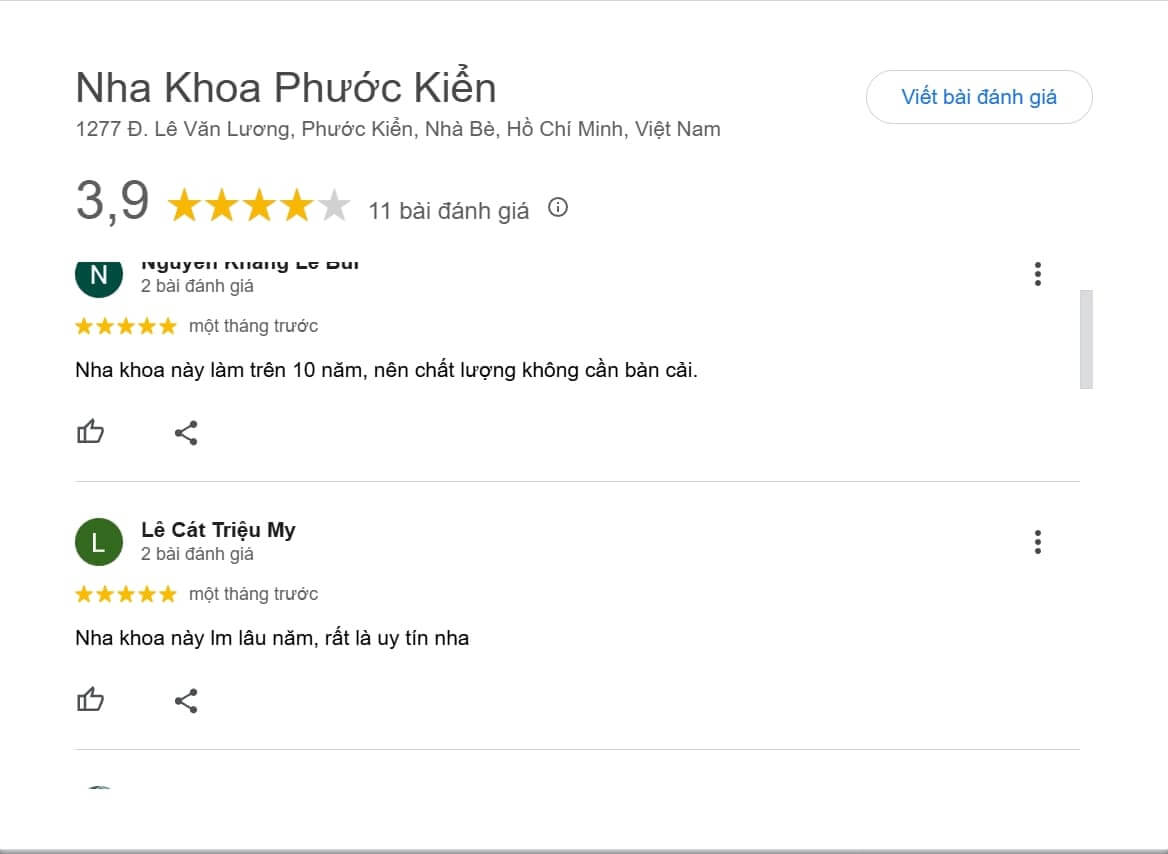Click the thumbs up icon on Nguyễn Khang's review
The width and height of the screenshot is (1168, 854).
click(91, 432)
